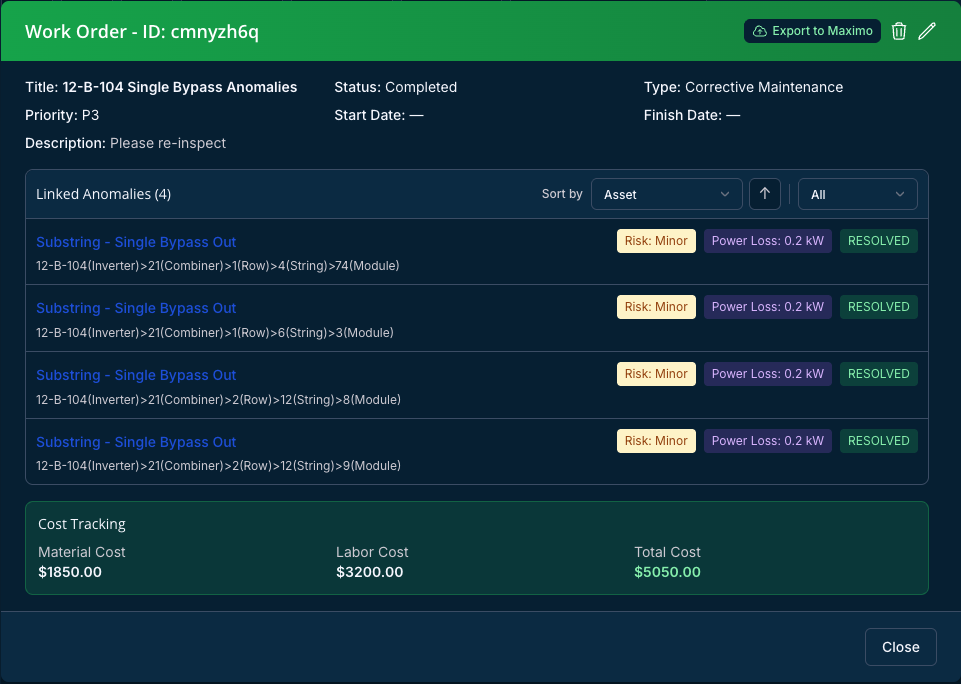Click the Description Please re-inspect text
961x684 pixels.
pos(126,143)
